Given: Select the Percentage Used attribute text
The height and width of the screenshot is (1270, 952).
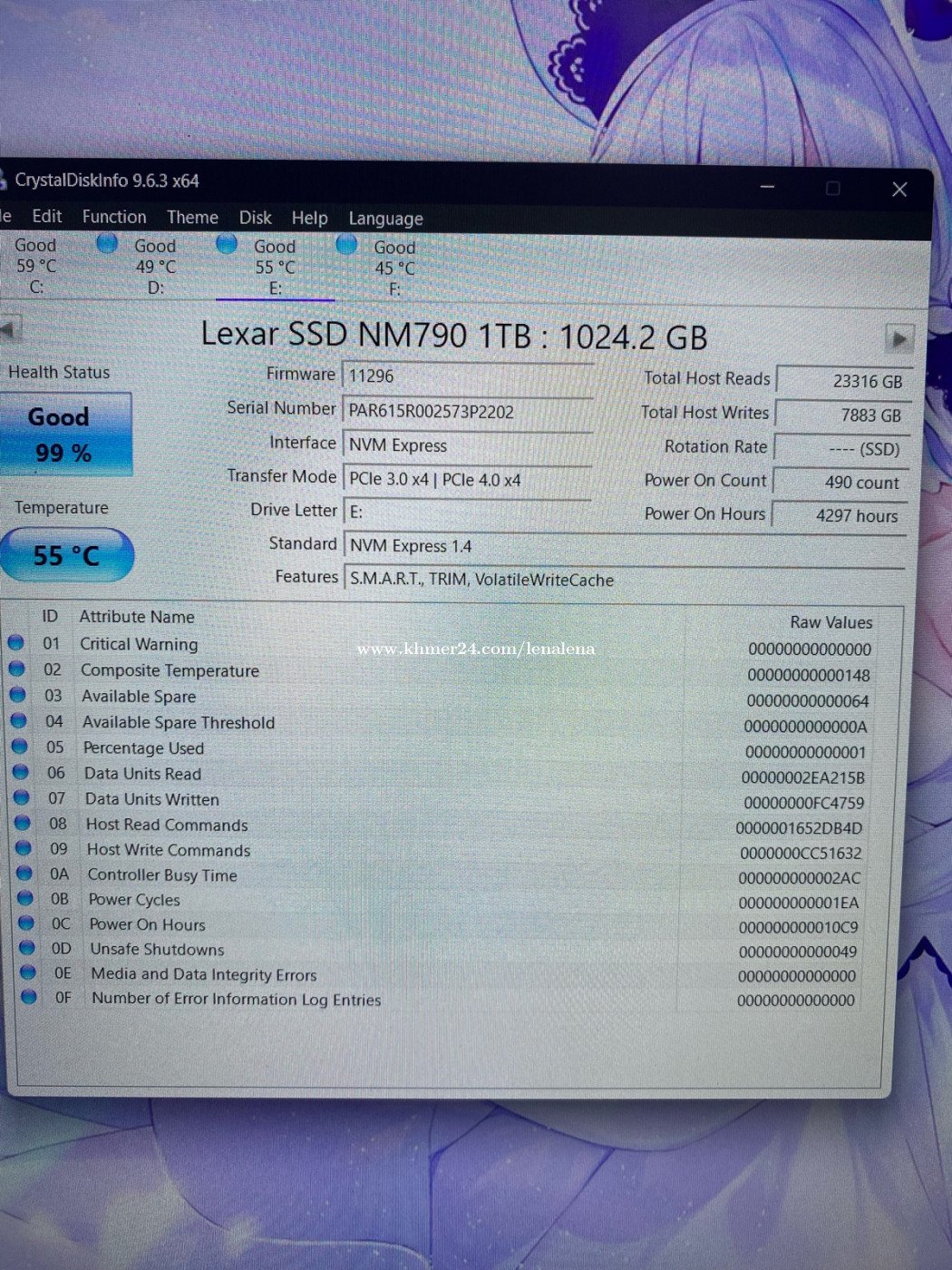Looking at the screenshot, I should [x=143, y=748].
